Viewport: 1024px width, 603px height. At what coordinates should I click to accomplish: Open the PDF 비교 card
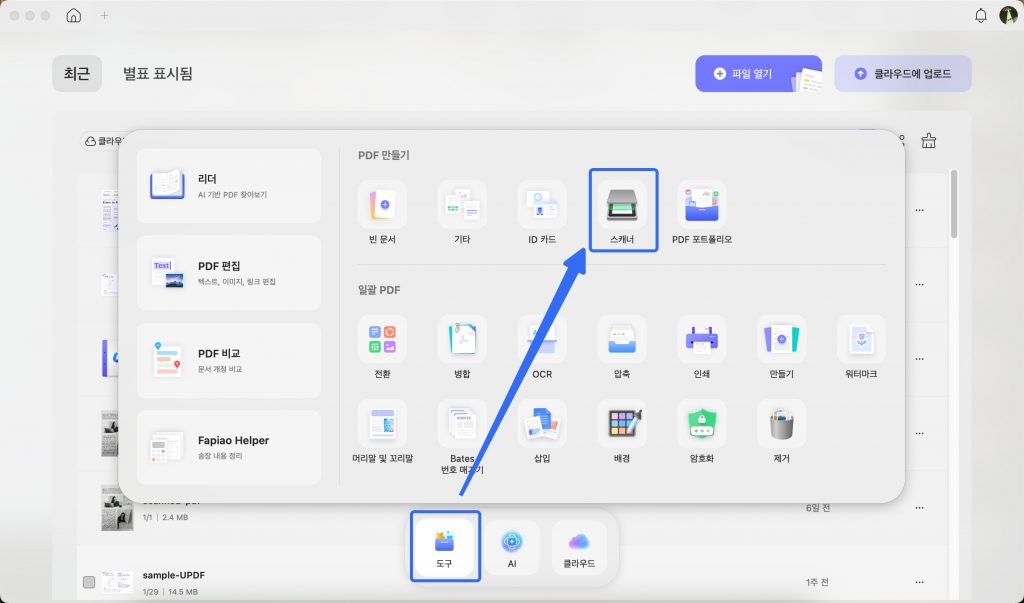pyautogui.click(x=229, y=360)
